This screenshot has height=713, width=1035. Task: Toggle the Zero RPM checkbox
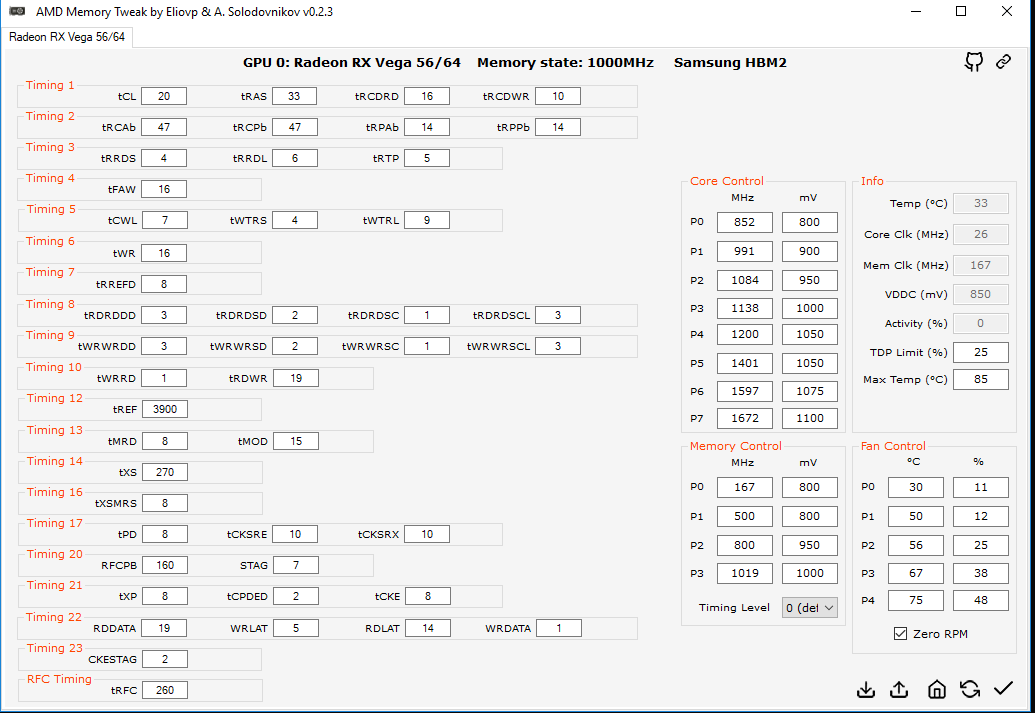point(900,634)
